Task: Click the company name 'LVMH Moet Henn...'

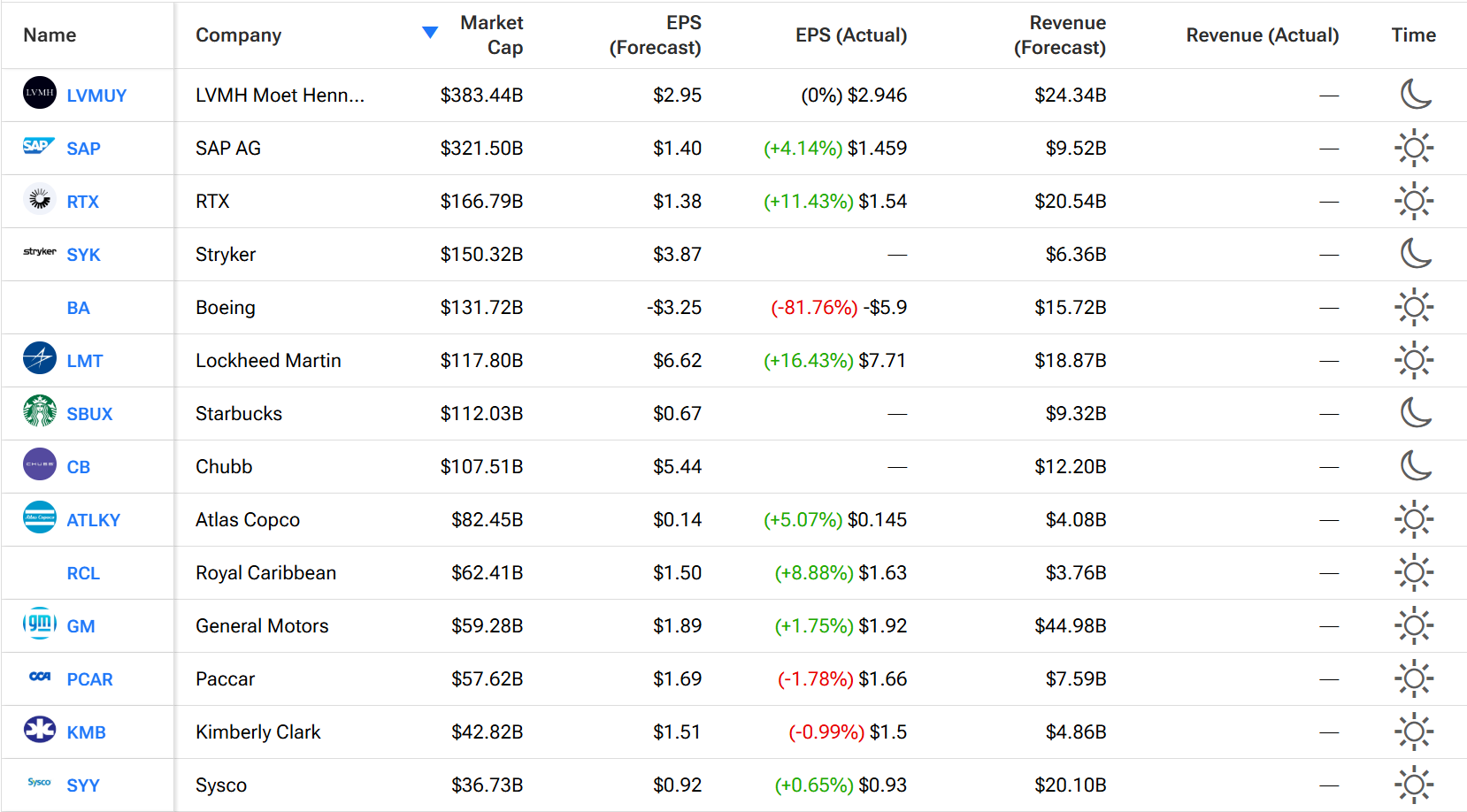Action: pyautogui.click(x=280, y=95)
